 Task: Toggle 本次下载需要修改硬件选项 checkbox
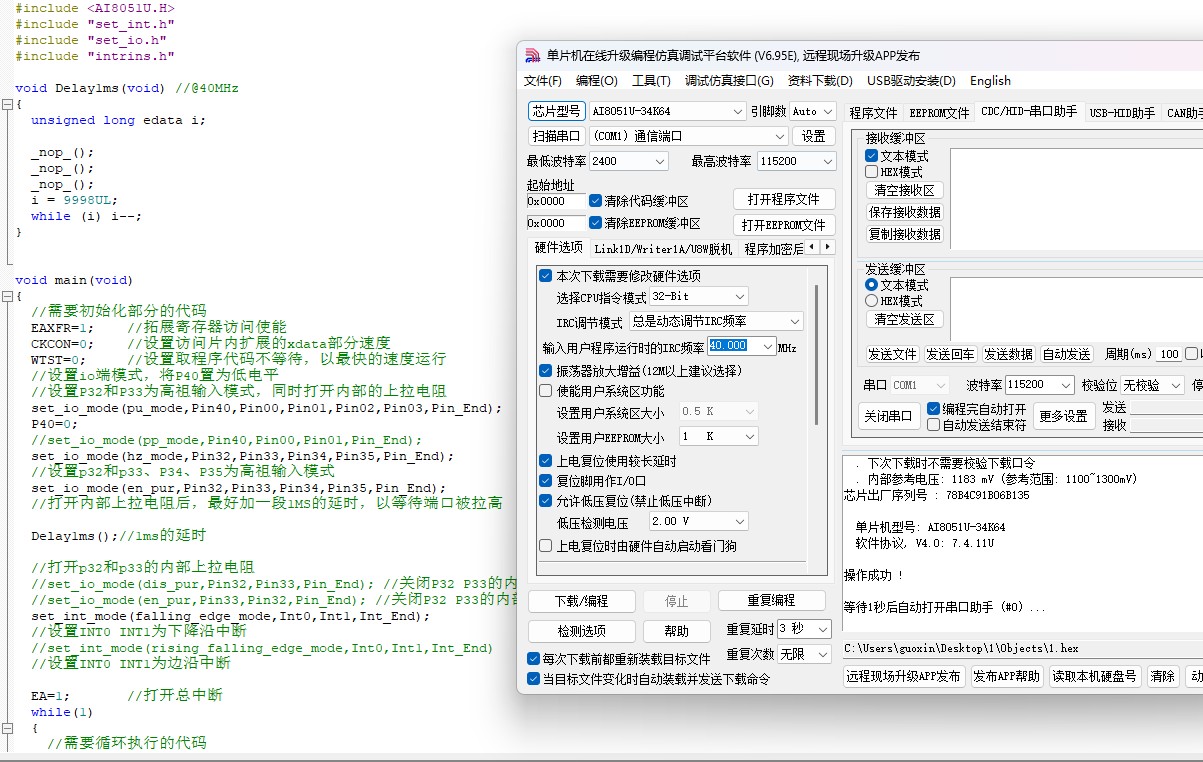click(546, 276)
